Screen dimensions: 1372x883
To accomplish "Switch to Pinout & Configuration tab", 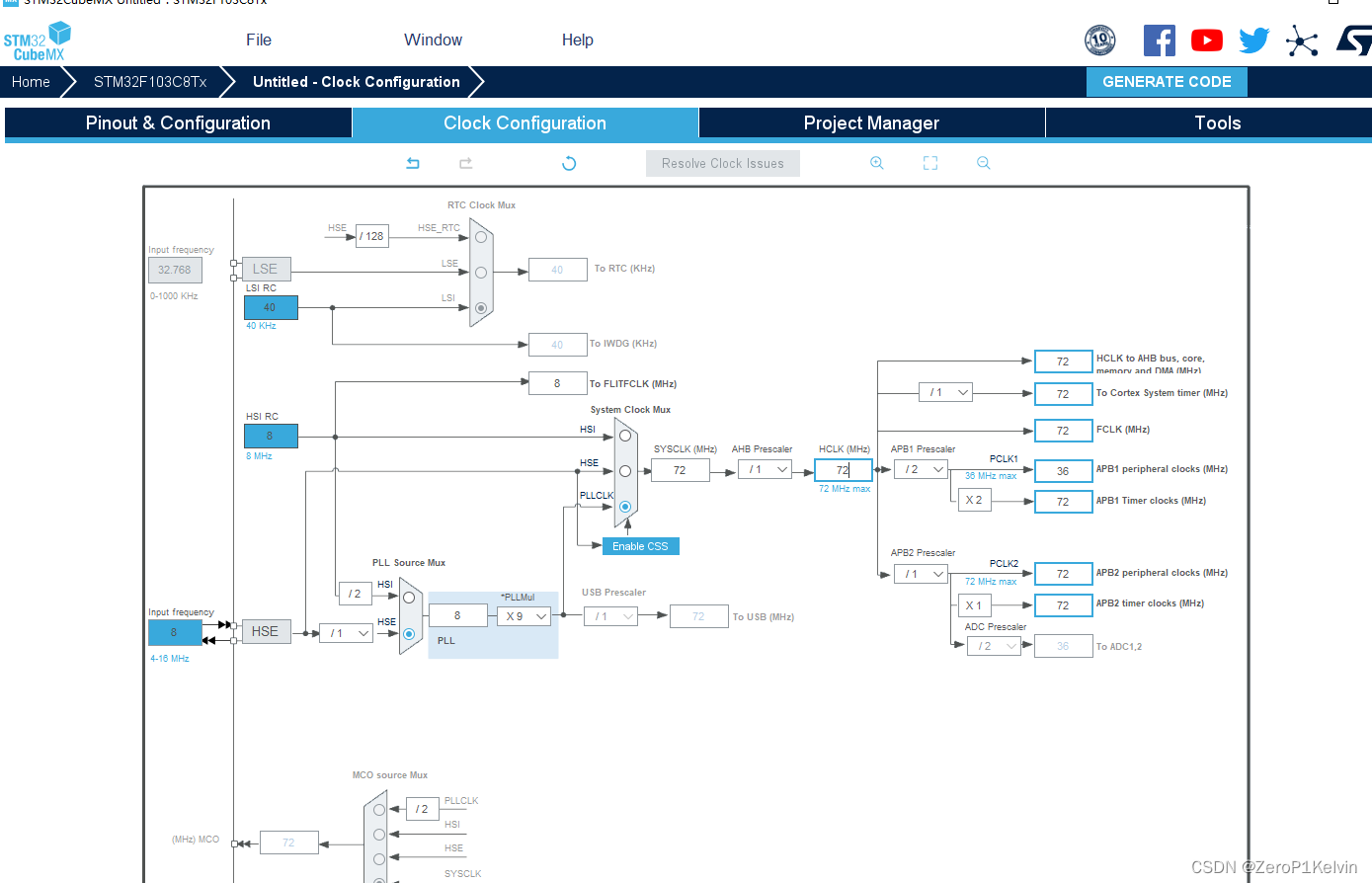I will (x=179, y=123).
